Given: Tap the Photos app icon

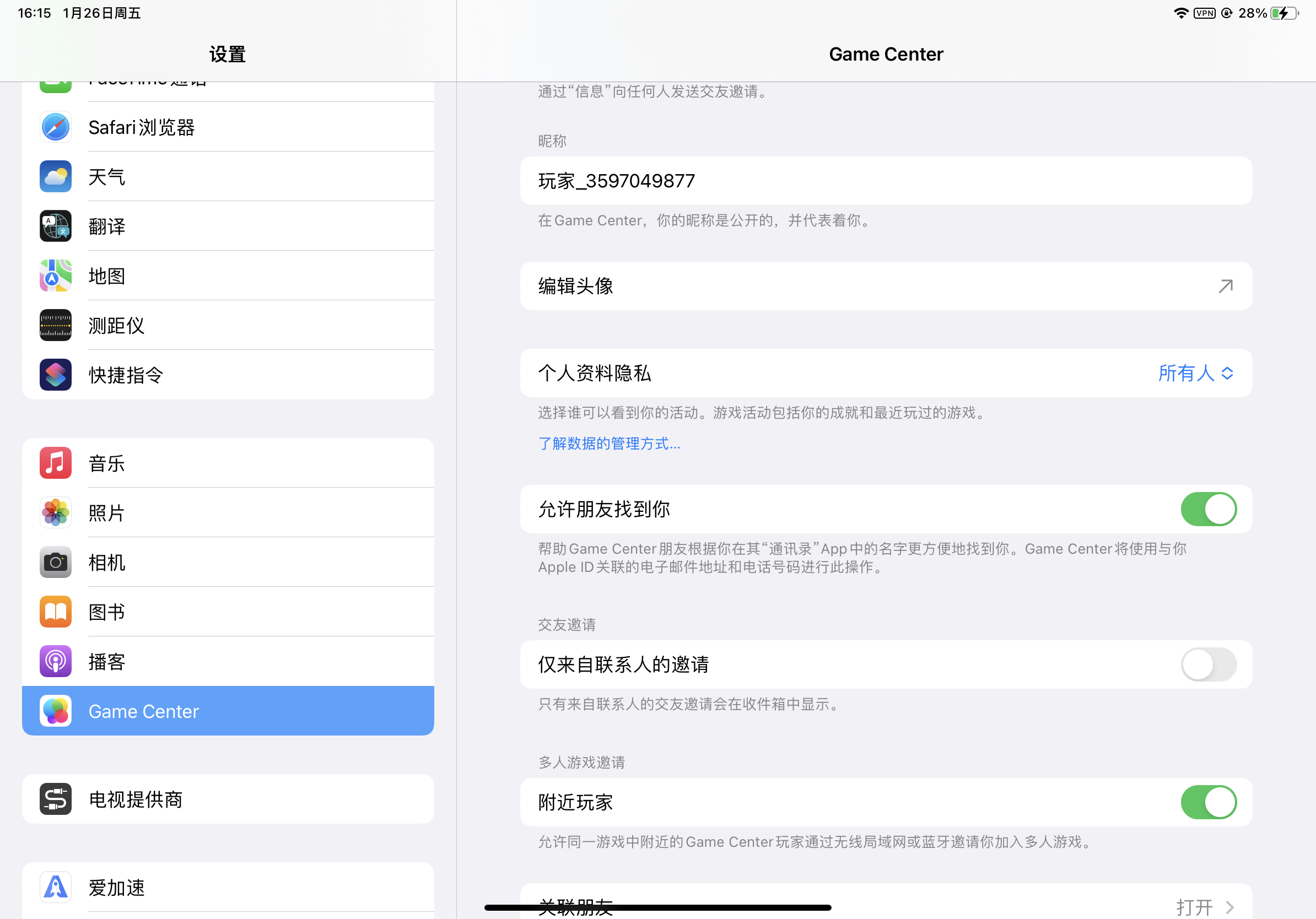Looking at the screenshot, I should coord(56,512).
